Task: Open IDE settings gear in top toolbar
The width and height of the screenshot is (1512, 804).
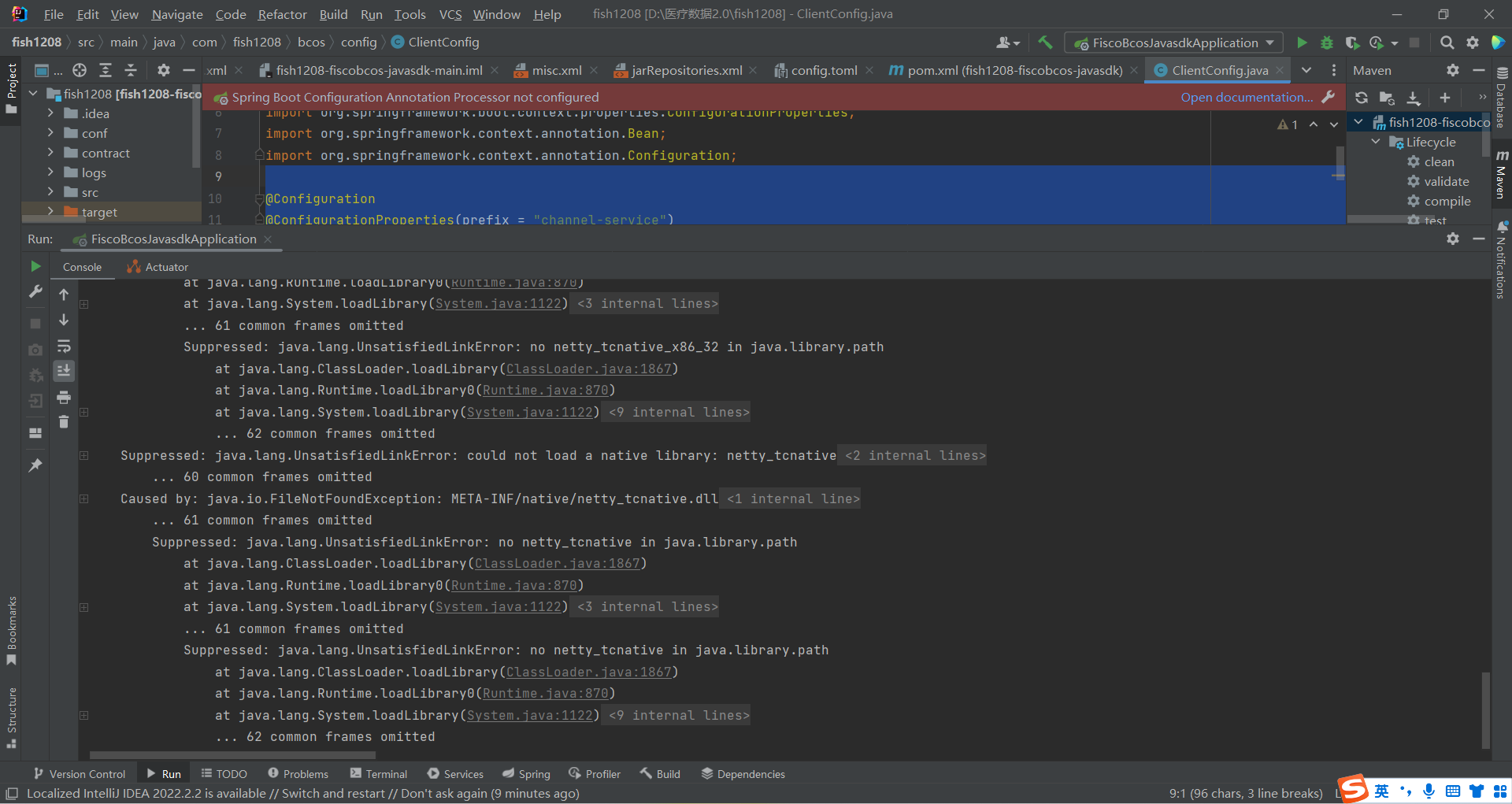Action: pyautogui.click(x=1472, y=43)
